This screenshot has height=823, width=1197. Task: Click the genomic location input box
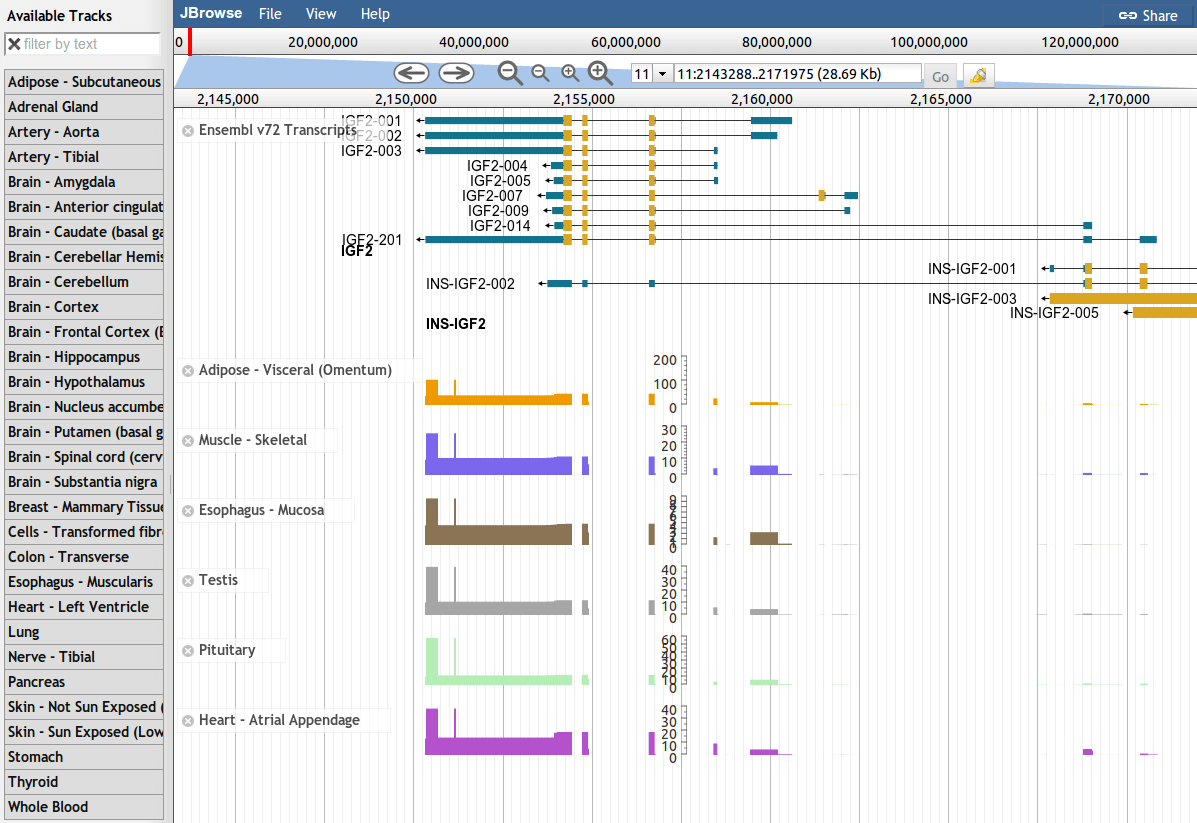click(797, 74)
